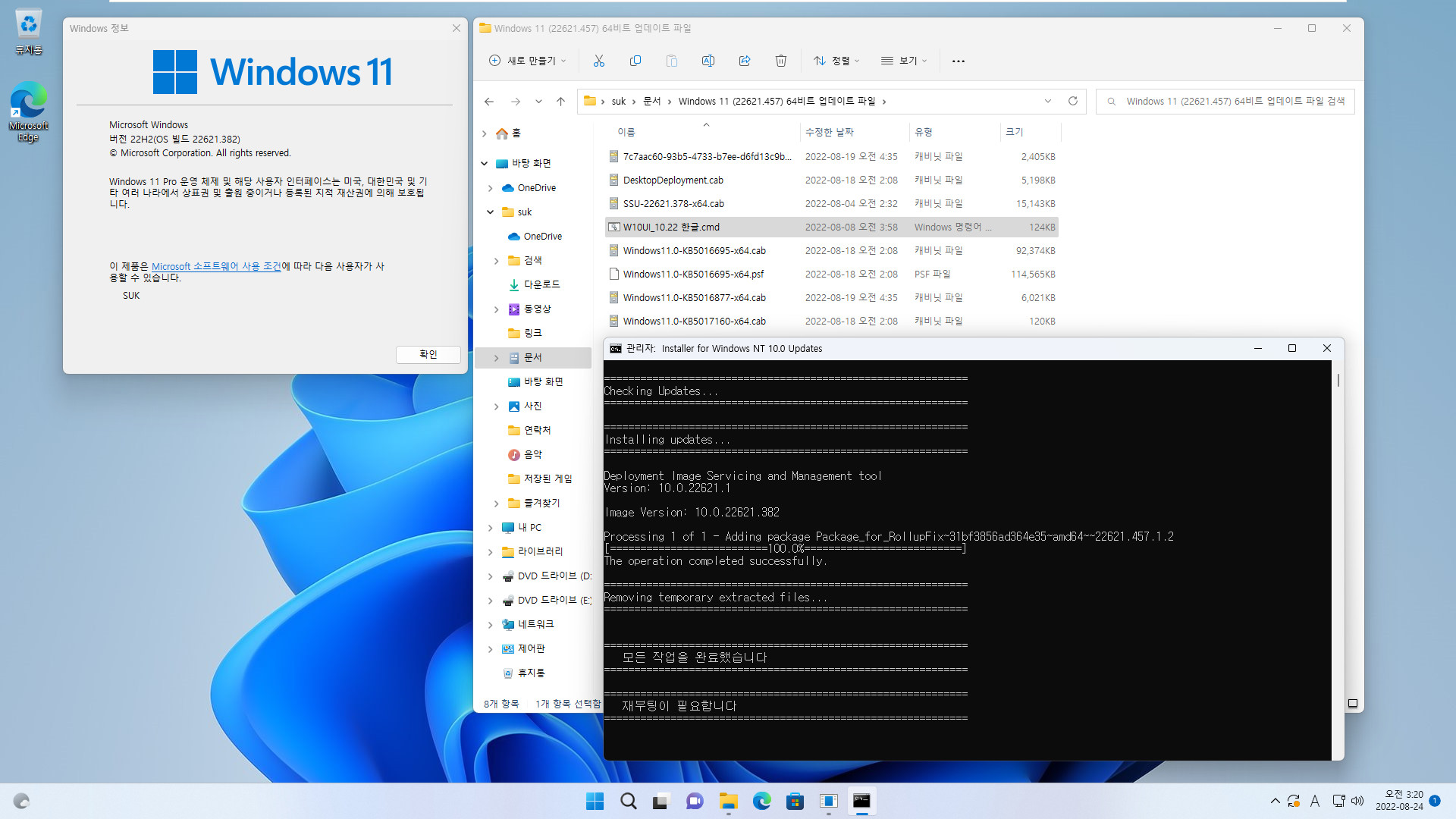Open Microsoft 소프트웨어 사용 조건 link
This screenshot has width=1456, height=819.
(216, 266)
